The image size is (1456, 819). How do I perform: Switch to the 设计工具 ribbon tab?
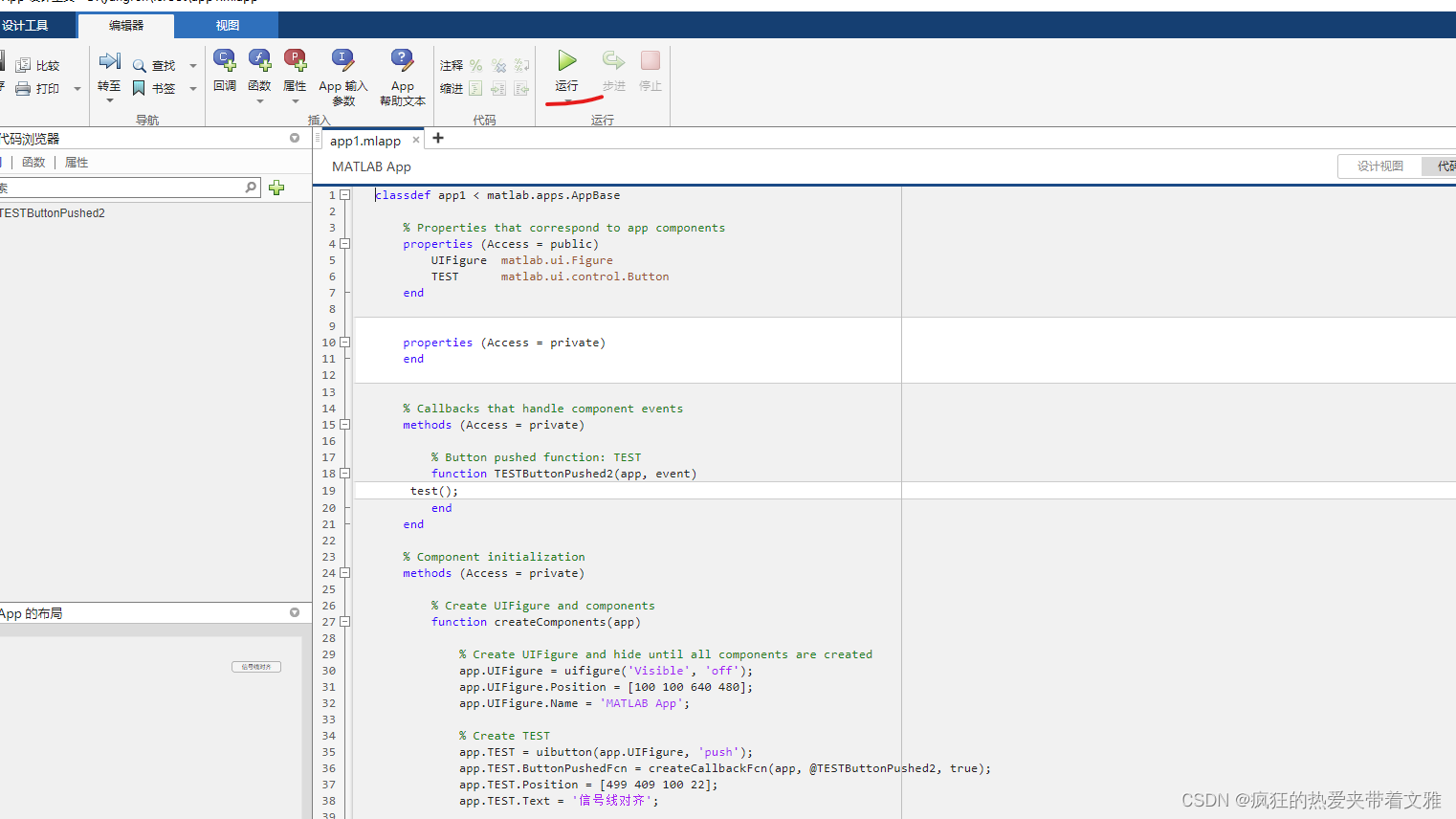(x=25, y=26)
